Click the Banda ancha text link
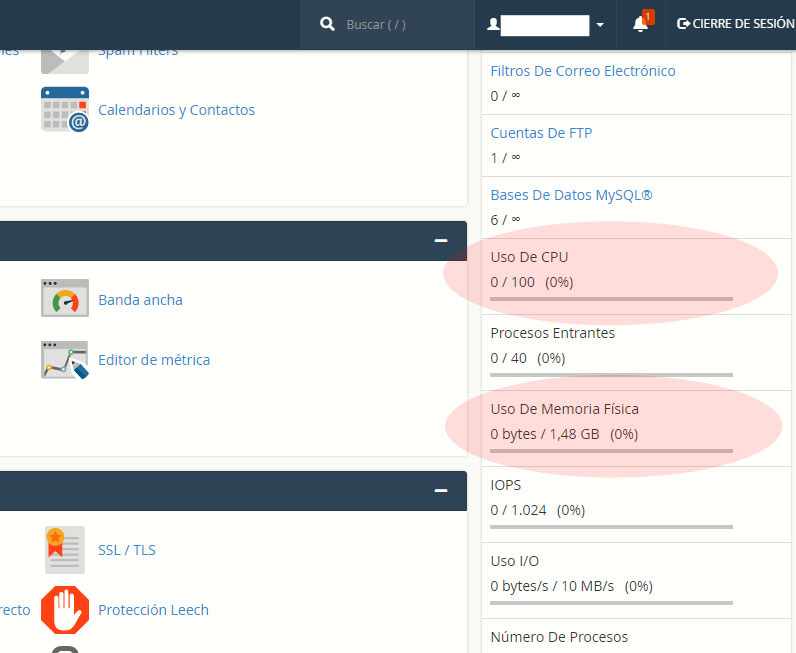796x653 pixels. pyautogui.click(x=140, y=300)
